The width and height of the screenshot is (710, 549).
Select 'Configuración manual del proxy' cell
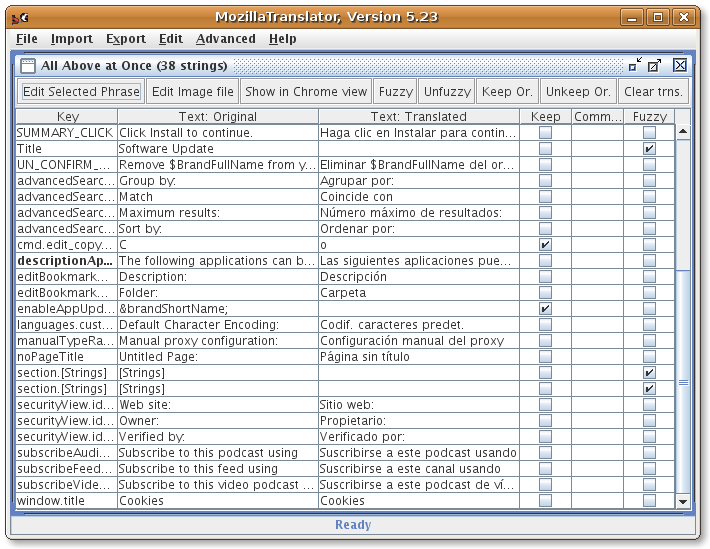tap(419, 341)
